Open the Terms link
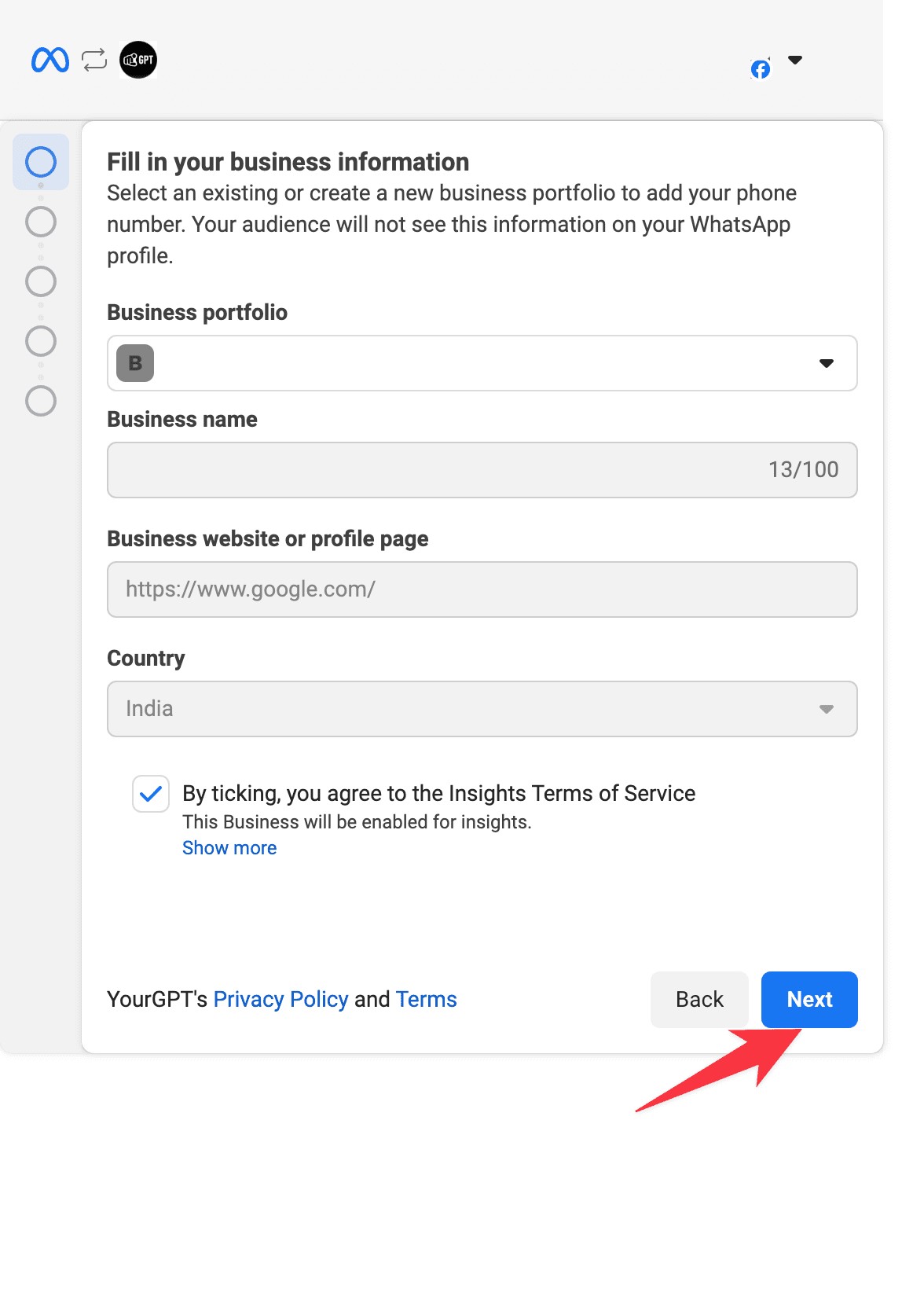The width and height of the screenshot is (924, 1300). click(x=427, y=999)
